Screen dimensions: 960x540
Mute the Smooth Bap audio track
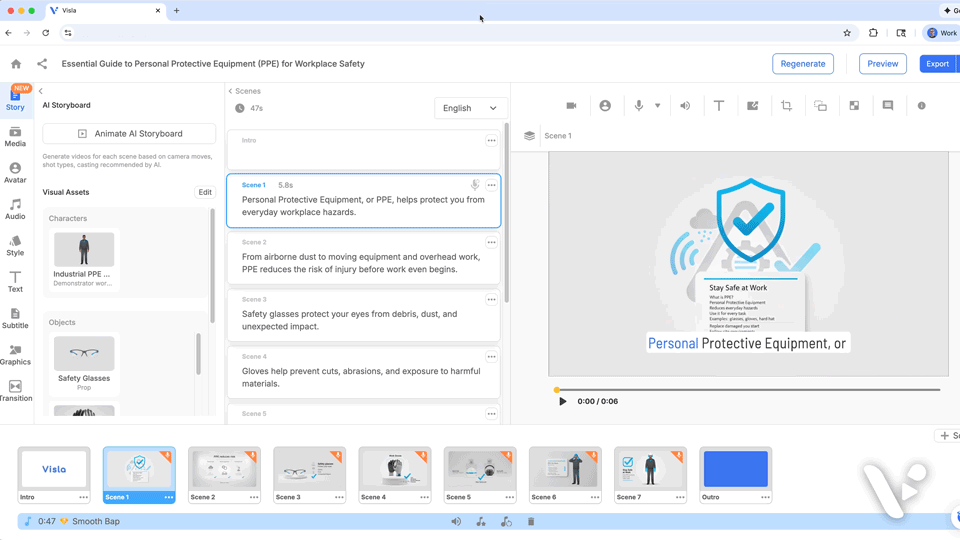click(456, 522)
